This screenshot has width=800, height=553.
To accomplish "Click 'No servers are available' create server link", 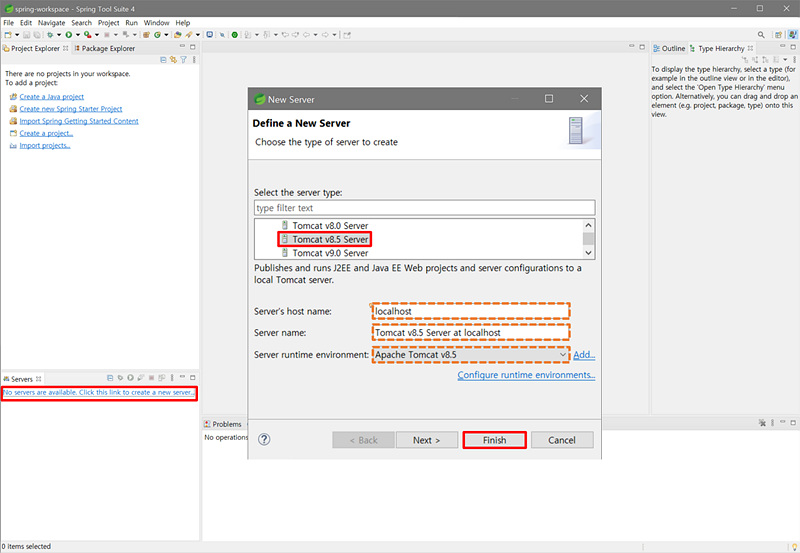I will (98, 392).
